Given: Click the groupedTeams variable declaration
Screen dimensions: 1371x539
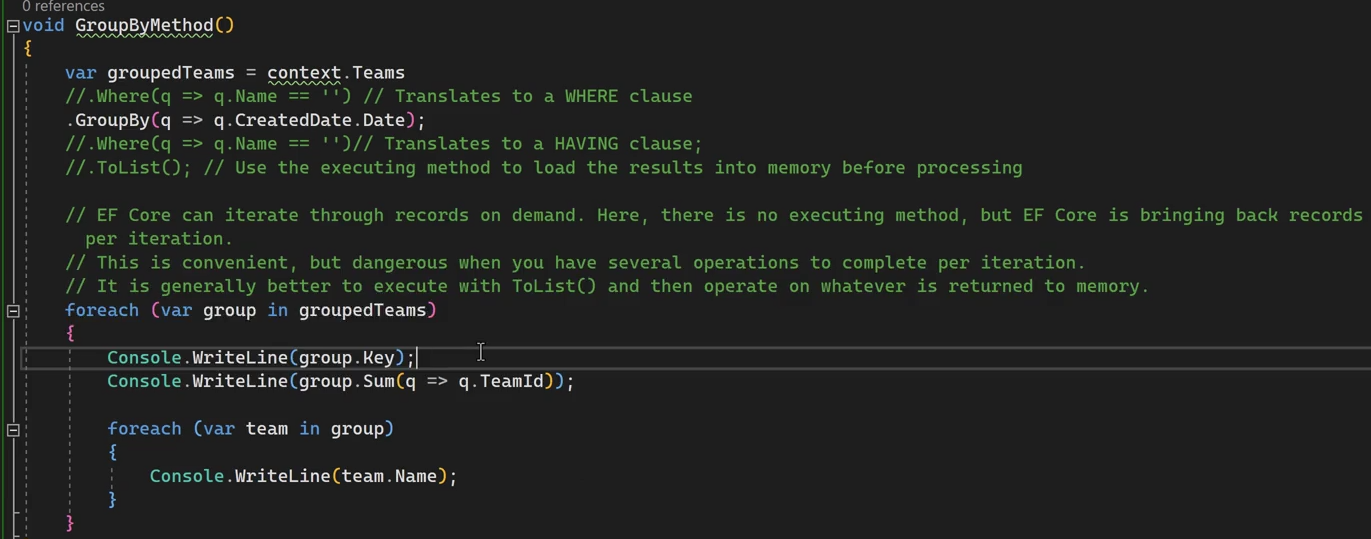Looking at the screenshot, I should pyautogui.click(x=170, y=73).
